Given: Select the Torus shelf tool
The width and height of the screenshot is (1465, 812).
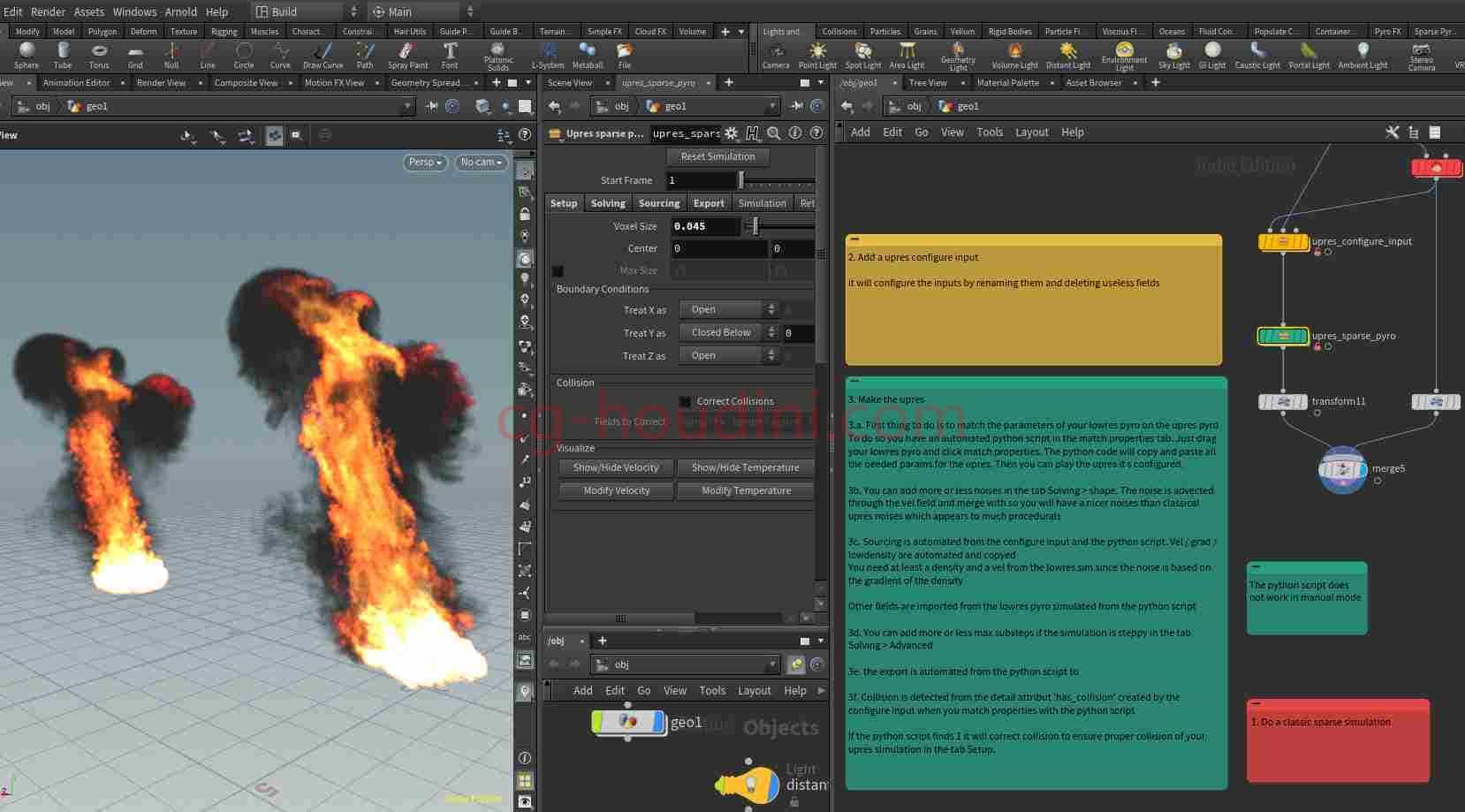Looking at the screenshot, I should [99, 56].
